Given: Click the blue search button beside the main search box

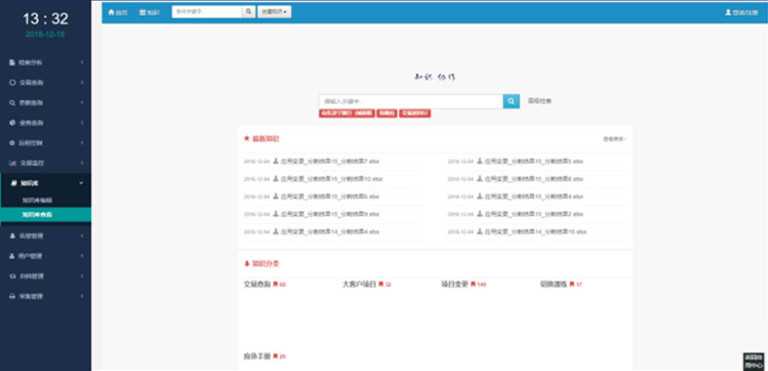Looking at the screenshot, I should tap(511, 101).
